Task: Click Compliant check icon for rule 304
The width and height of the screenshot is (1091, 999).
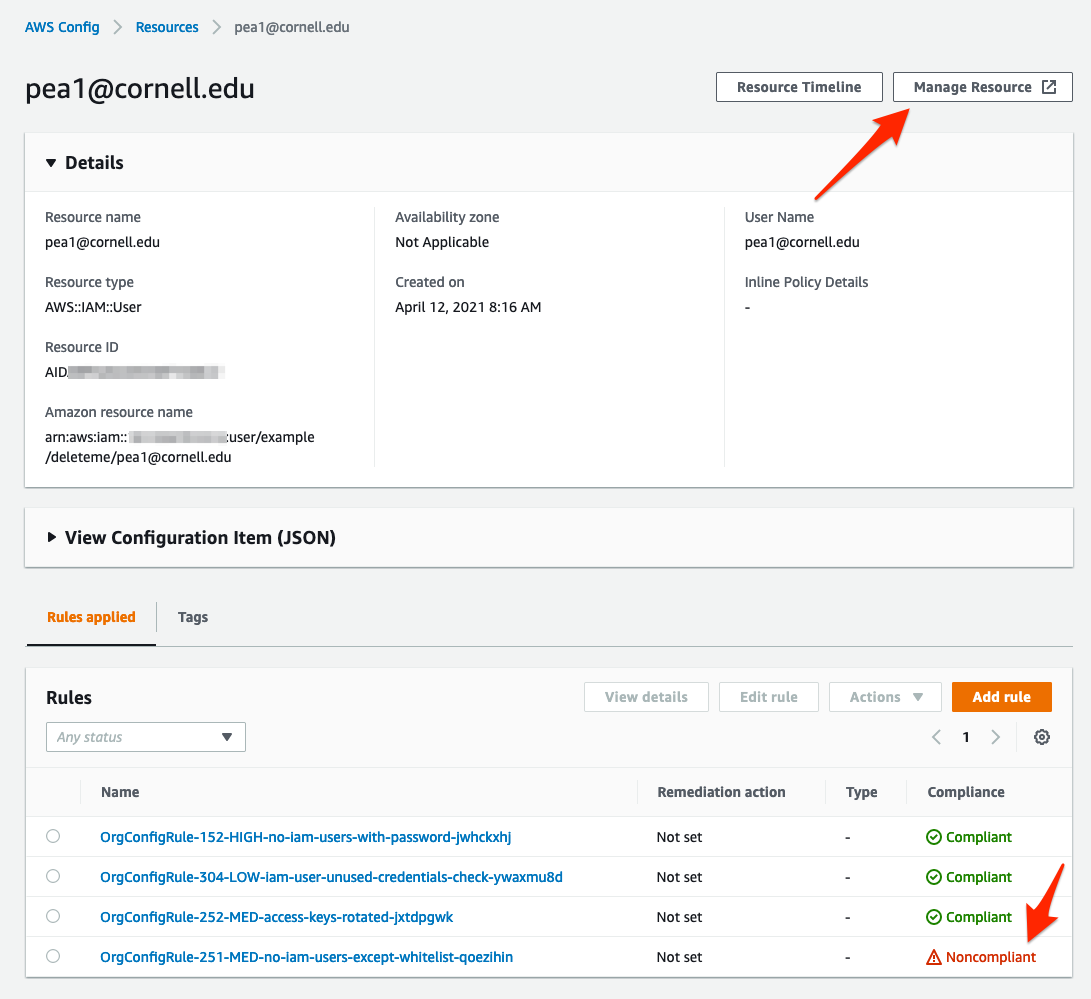Action: [934, 877]
